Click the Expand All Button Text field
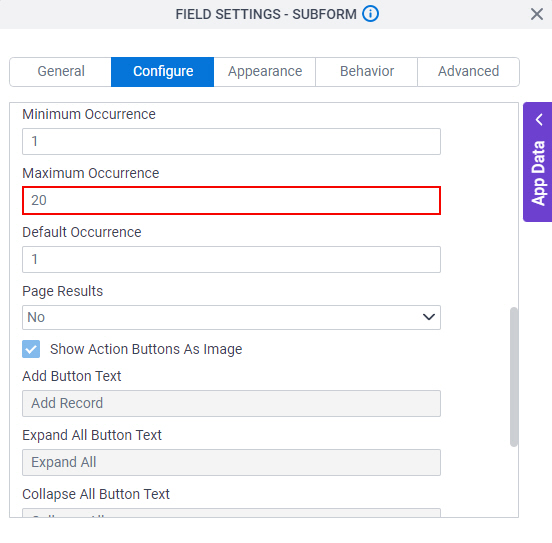 [x=231, y=462]
